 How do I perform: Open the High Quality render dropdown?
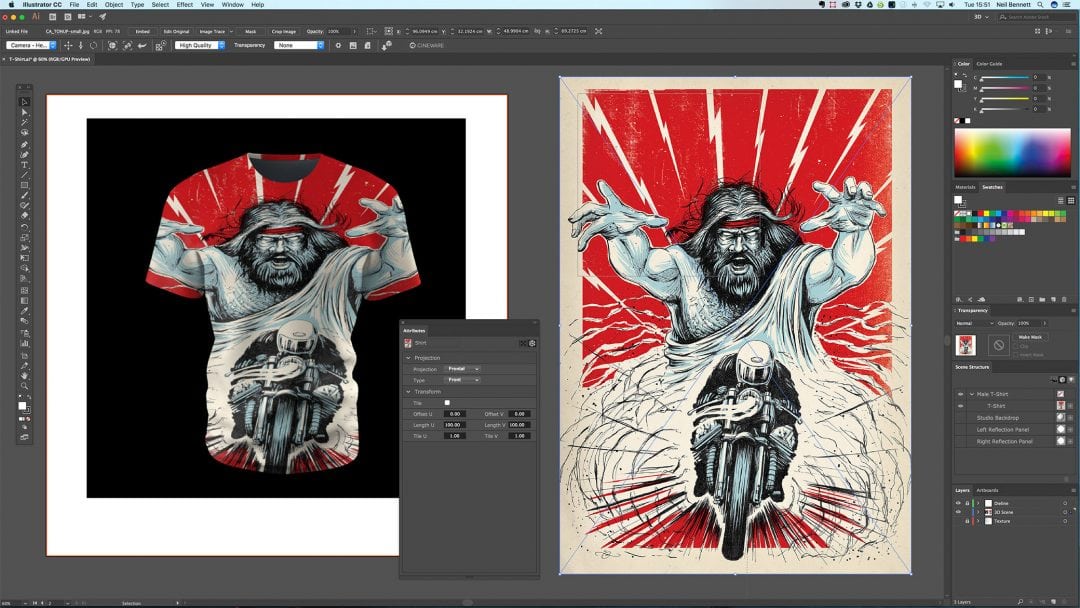point(199,45)
